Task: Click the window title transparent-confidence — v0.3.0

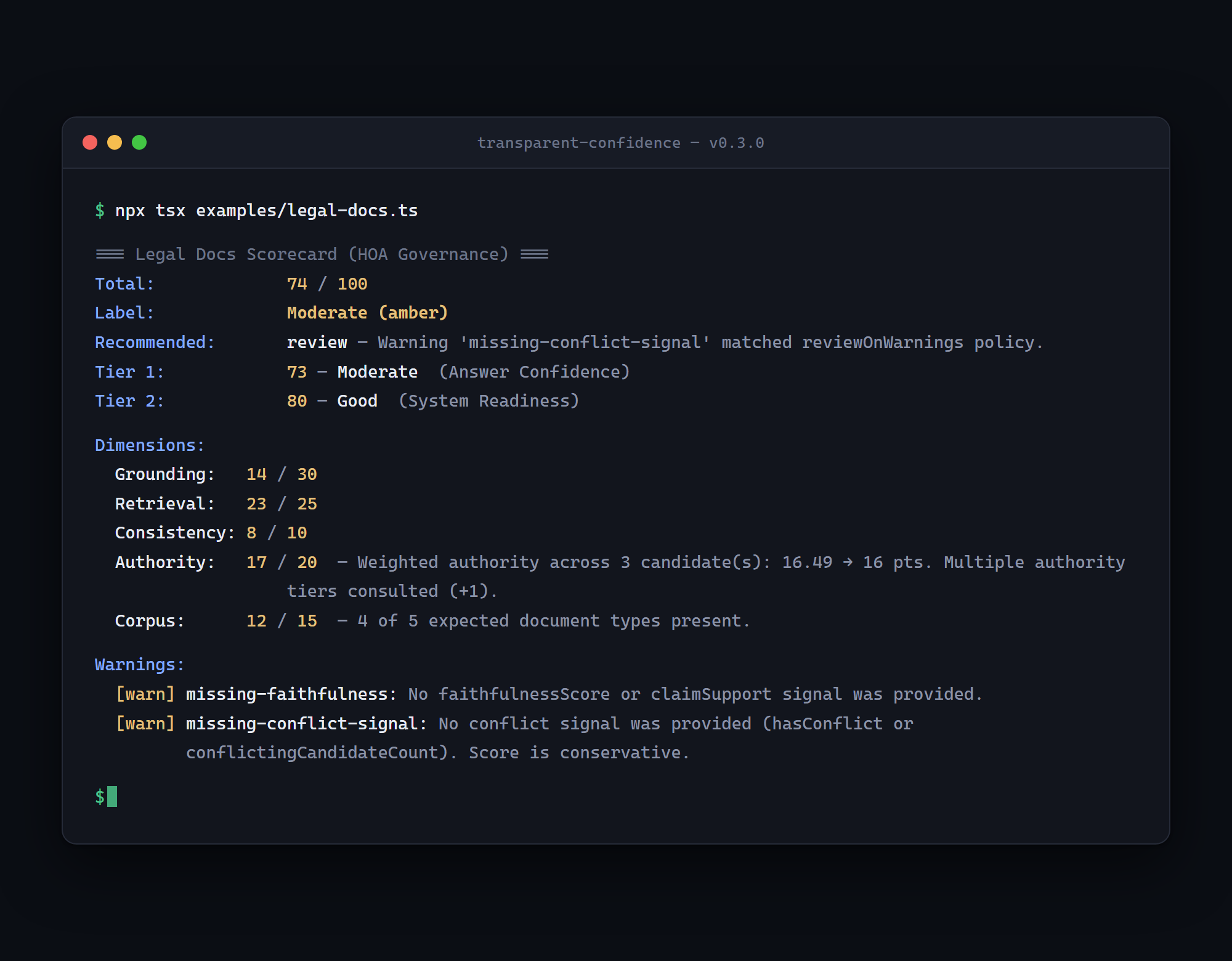Action: click(x=620, y=143)
